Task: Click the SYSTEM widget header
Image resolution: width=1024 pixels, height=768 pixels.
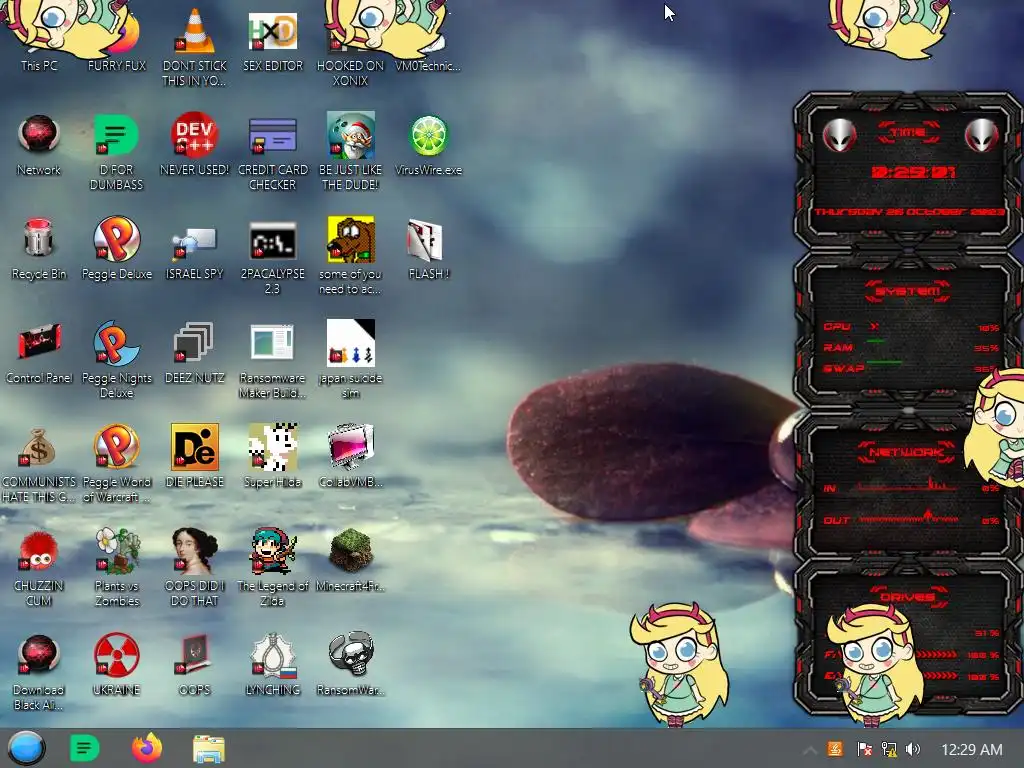Action: [x=908, y=291]
